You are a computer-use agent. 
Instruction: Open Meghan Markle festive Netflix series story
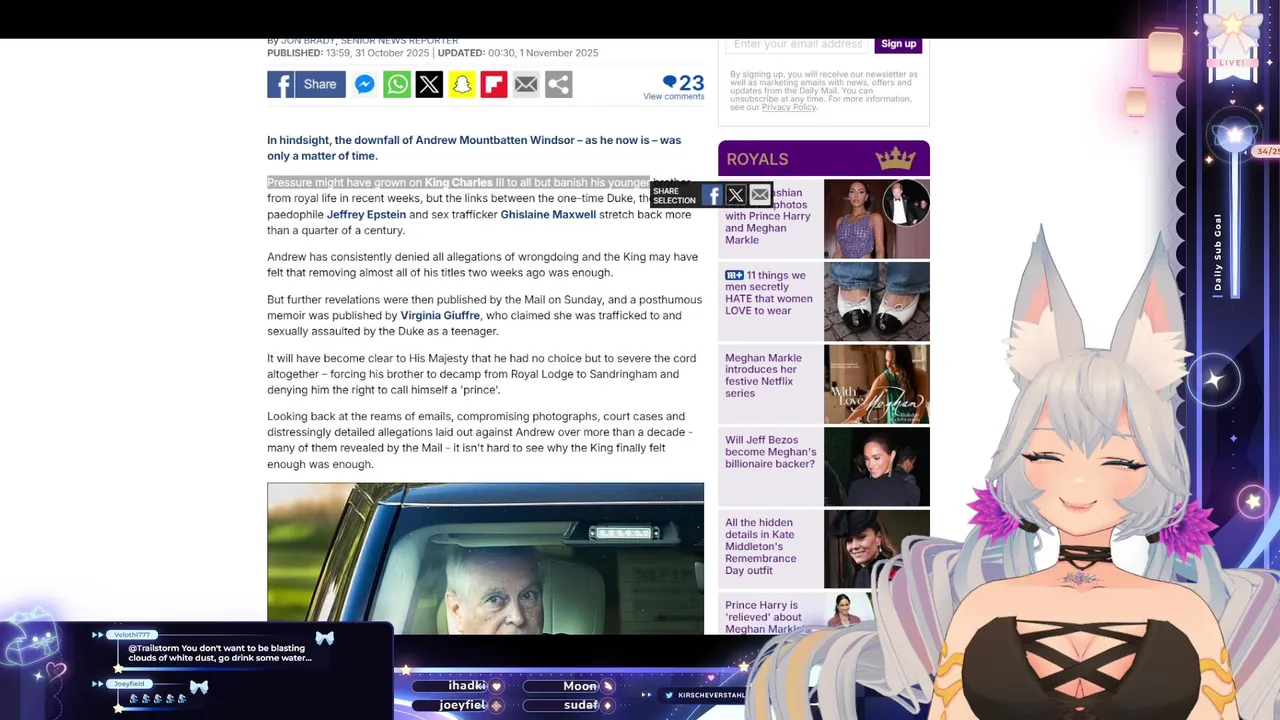[763, 376]
